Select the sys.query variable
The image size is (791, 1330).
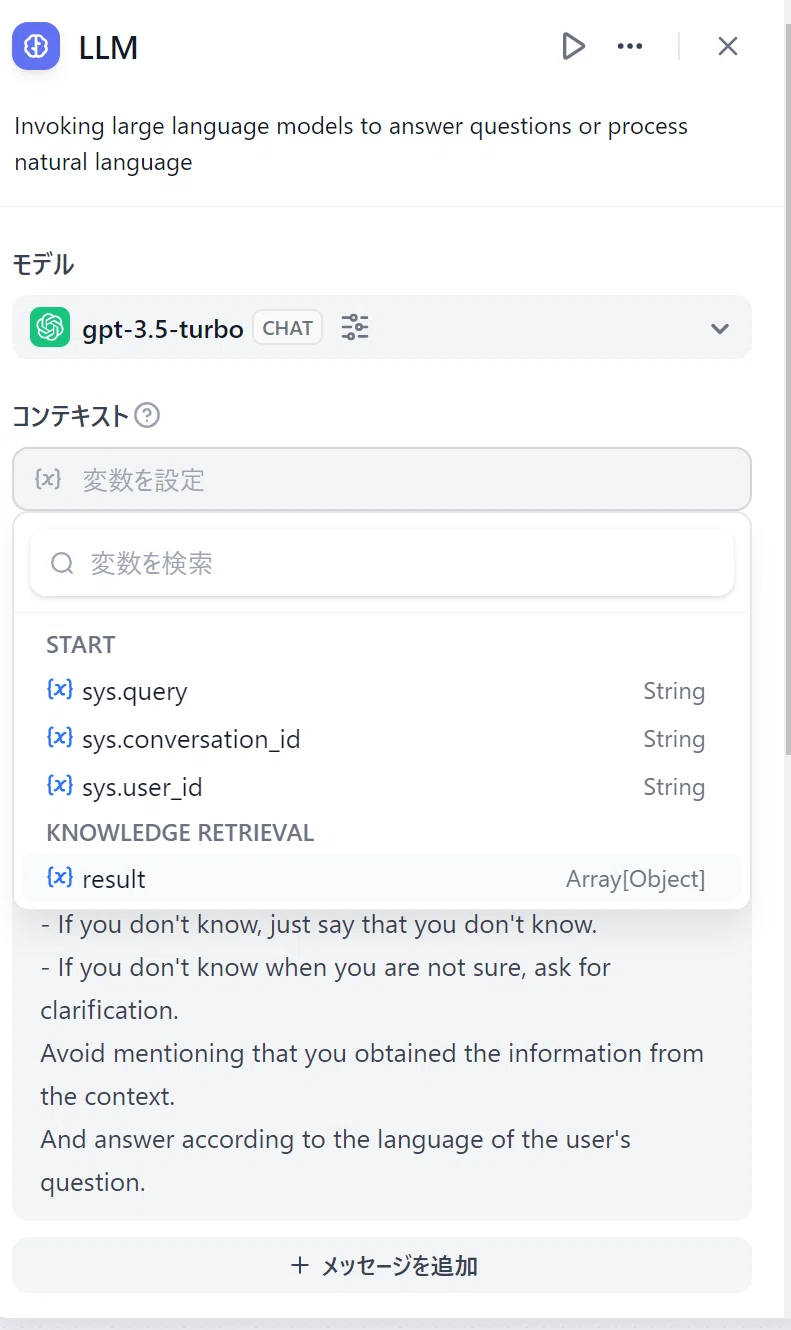click(x=382, y=691)
